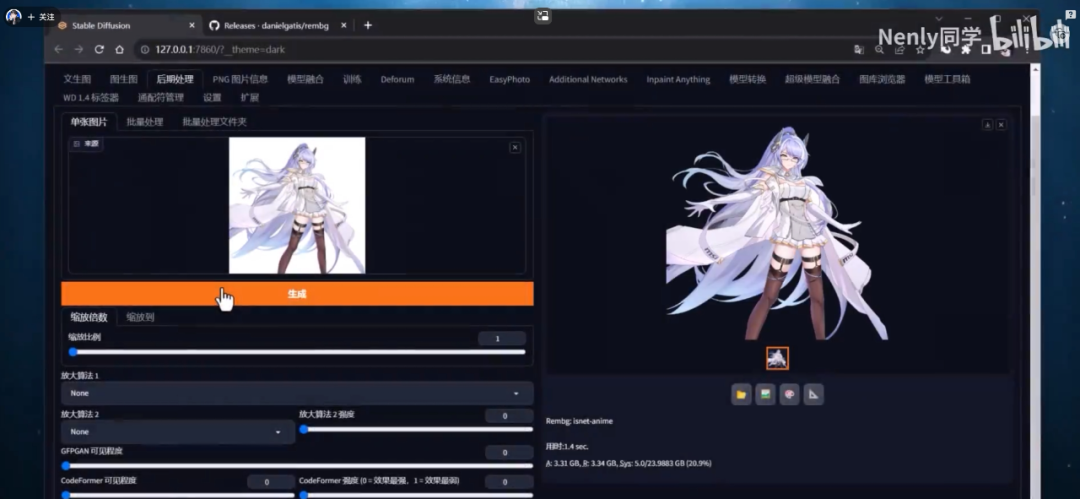1080x499 pixels.
Task: Open the EasyPhoto tab
Action: point(510,79)
